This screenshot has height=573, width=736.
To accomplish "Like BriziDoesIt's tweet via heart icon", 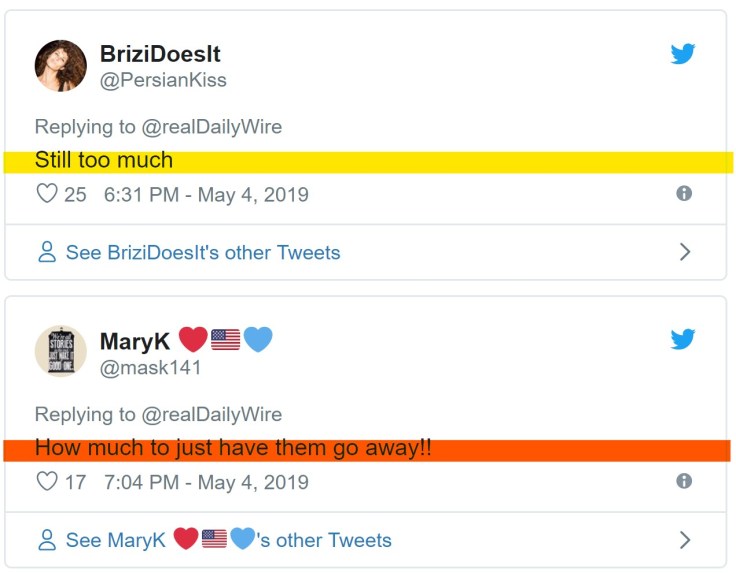I will point(46,194).
